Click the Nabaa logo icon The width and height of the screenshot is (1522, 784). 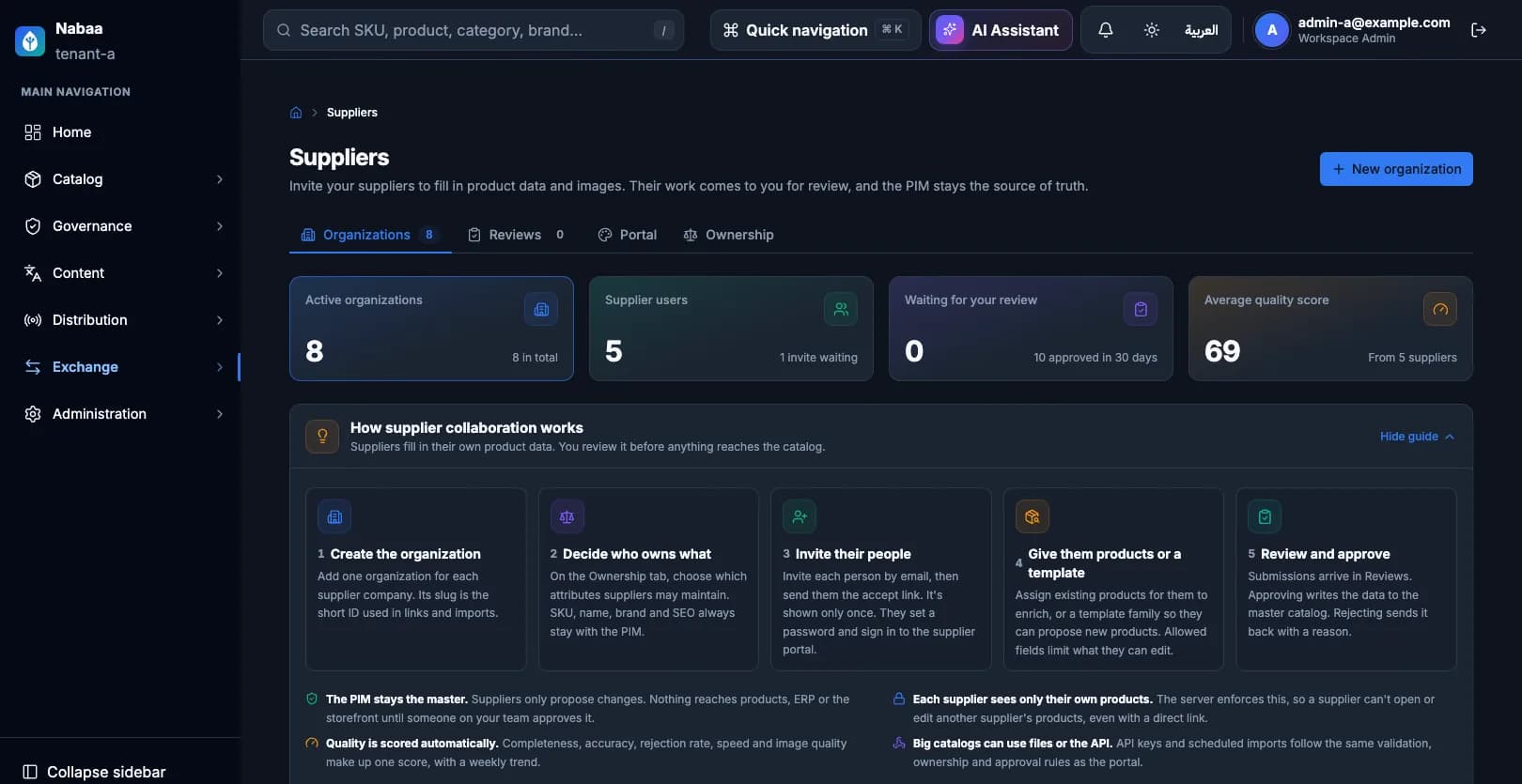pos(30,40)
